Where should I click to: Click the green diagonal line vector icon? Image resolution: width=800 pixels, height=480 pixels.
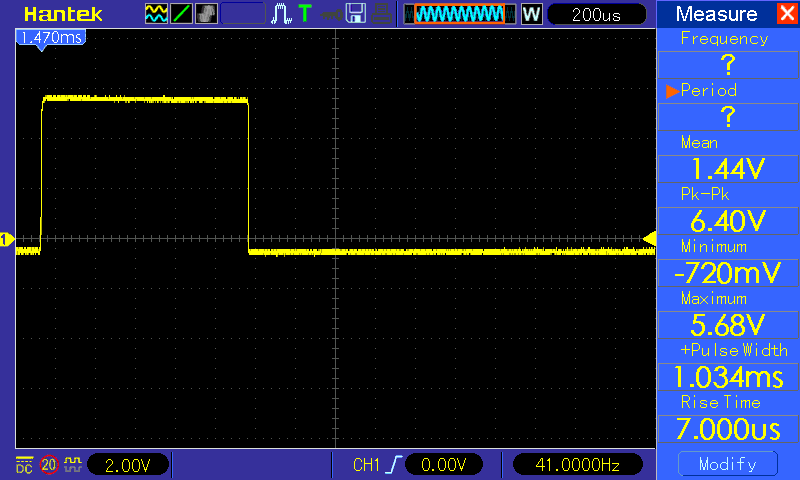(x=182, y=14)
